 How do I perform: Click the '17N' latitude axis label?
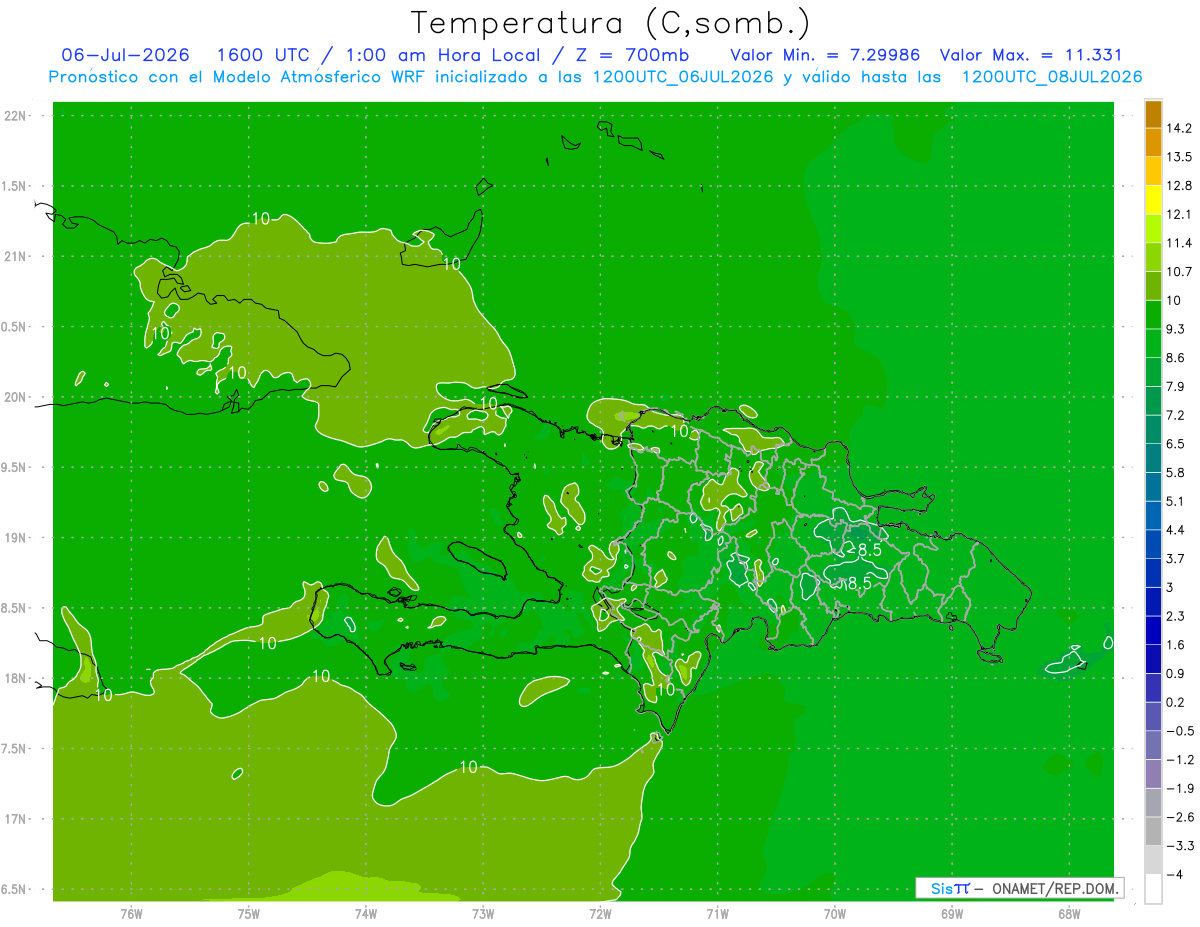click(x=16, y=820)
